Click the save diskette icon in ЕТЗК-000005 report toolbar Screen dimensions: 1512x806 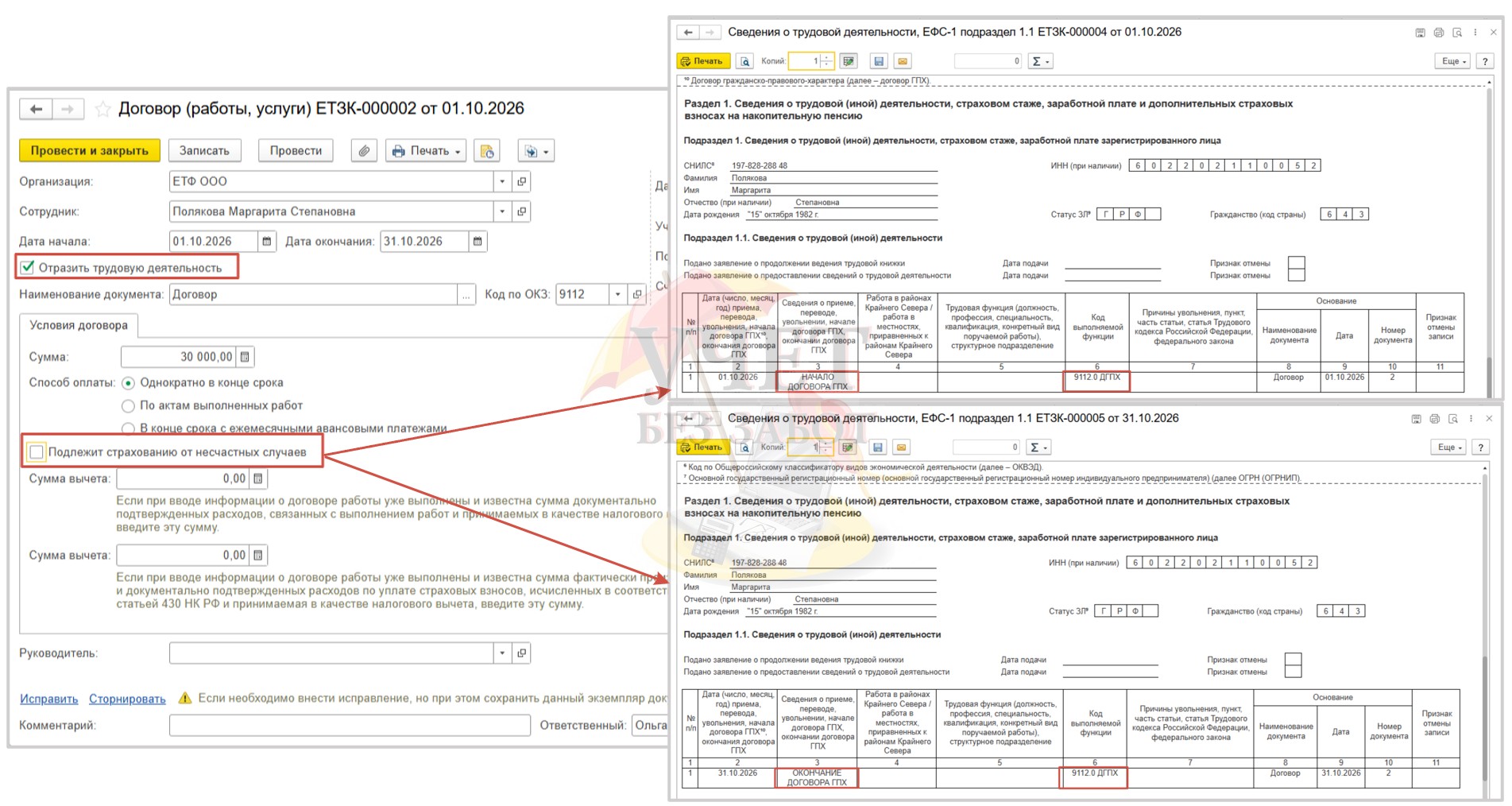pyautogui.click(x=877, y=448)
